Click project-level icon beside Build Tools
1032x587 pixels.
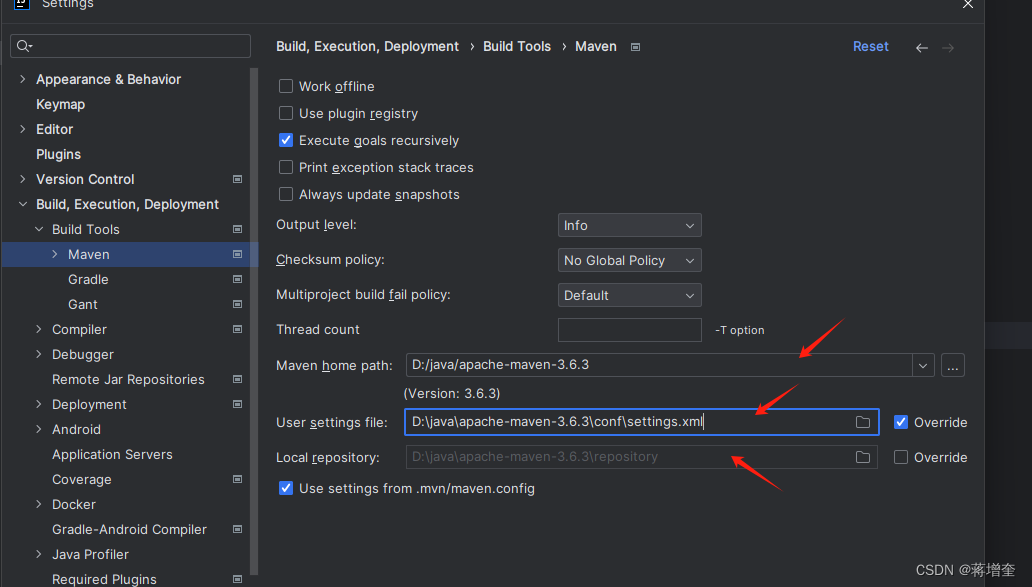(x=238, y=229)
